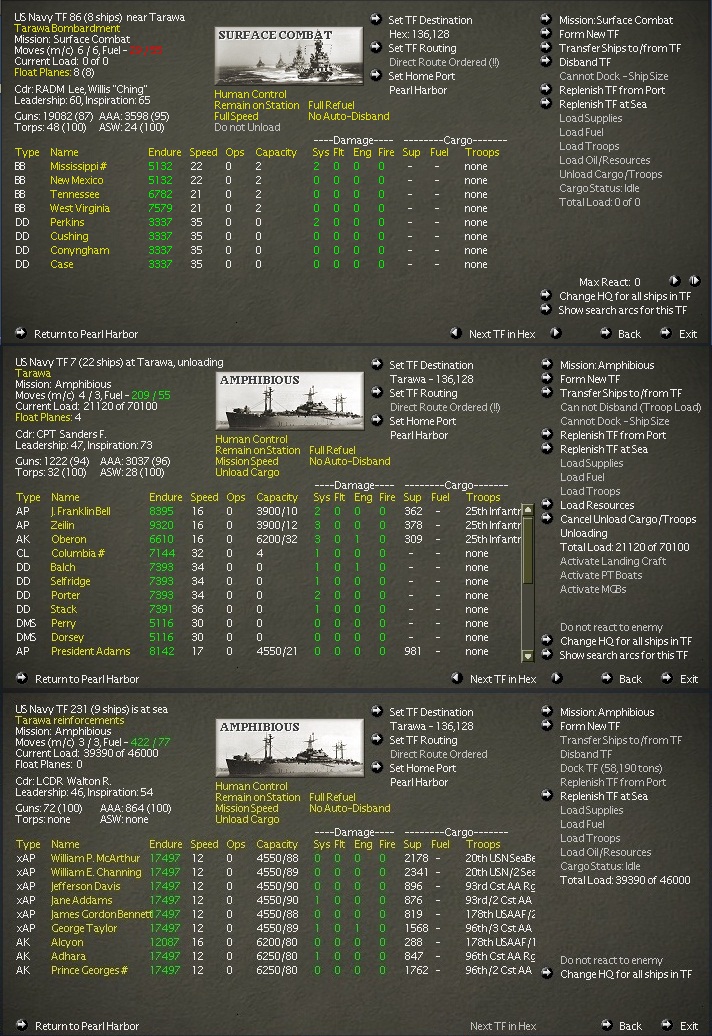Open Mission: Amphibious selector in TF 7 panel
The height and width of the screenshot is (1036, 712).
tap(547, 364)
